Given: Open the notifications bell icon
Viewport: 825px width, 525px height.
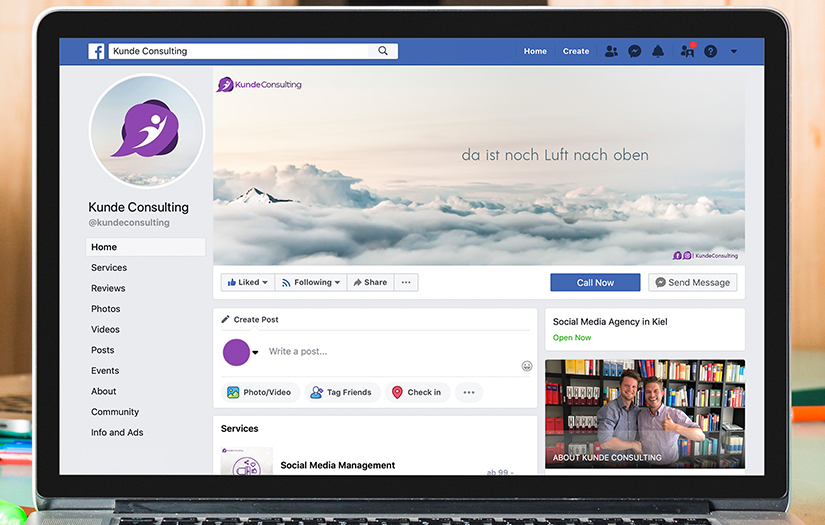Looking at the screenshot, I should [658, 51].
